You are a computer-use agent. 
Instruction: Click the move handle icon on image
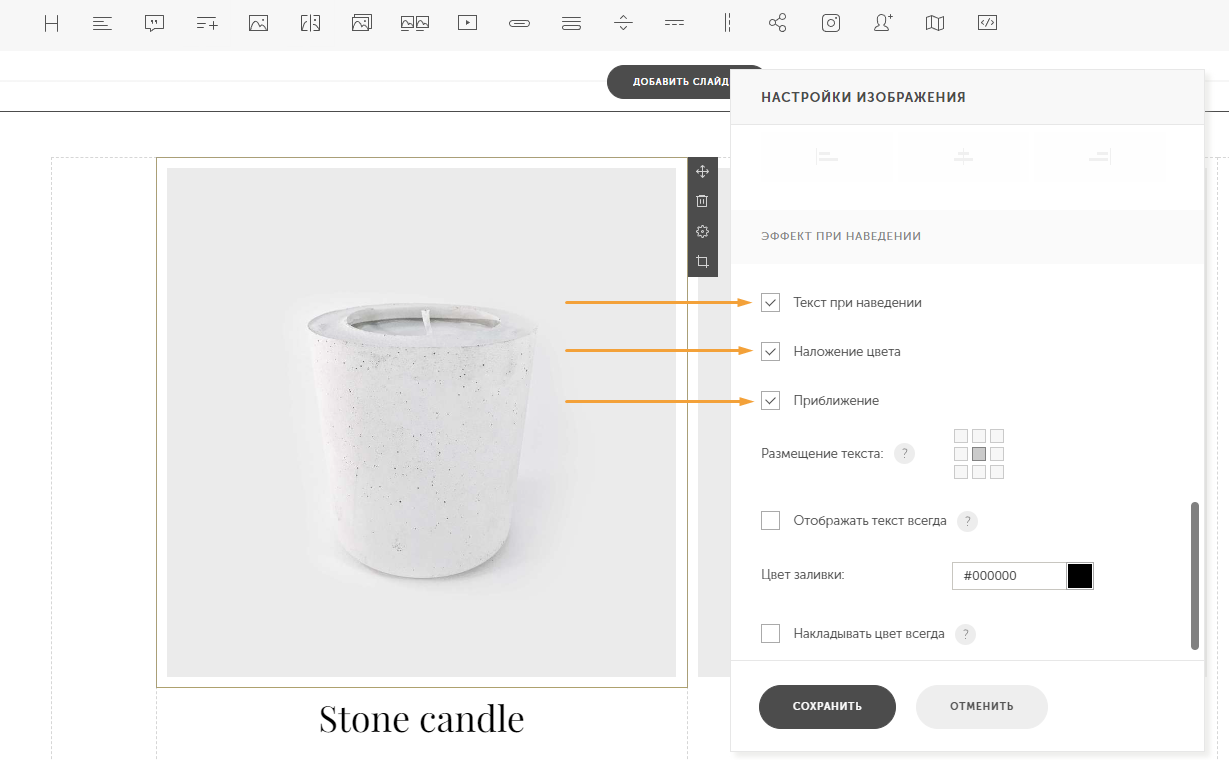click(x=702, y=171)
